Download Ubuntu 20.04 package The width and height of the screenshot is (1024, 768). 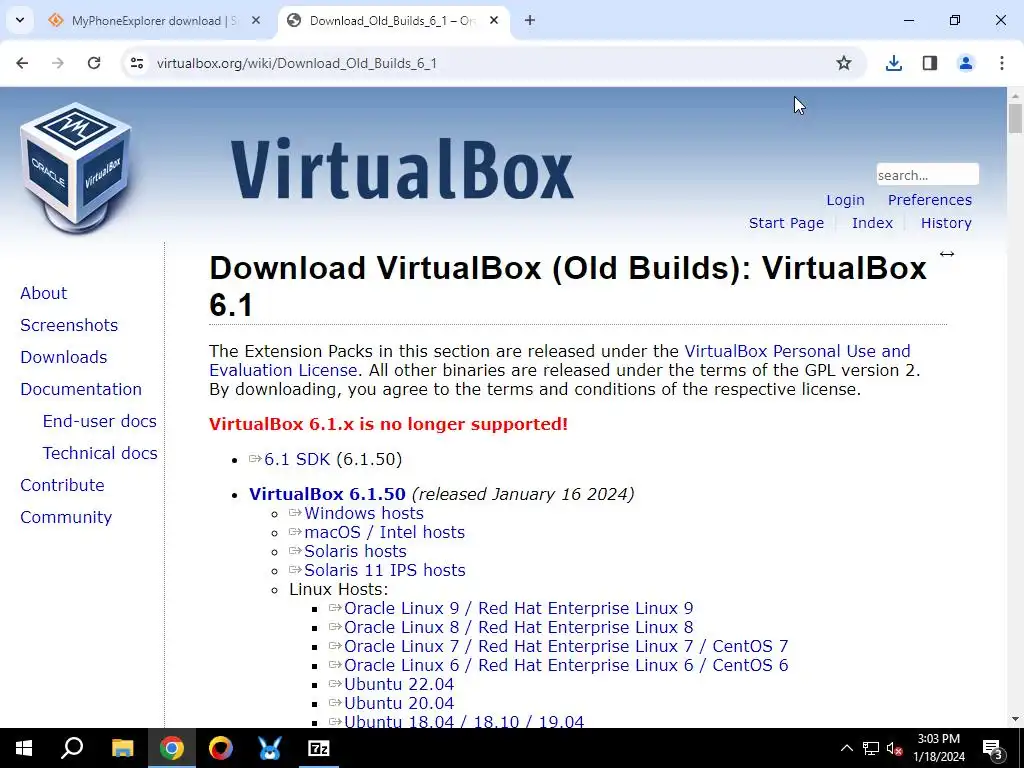tap(398, 703)
